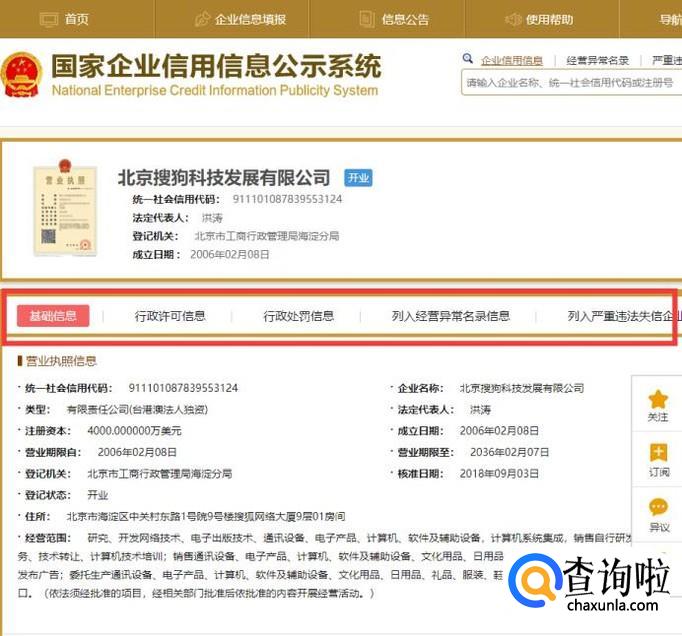Viewport: 682px width, 636px height.
Task: Click the 企业信息填报 pencil icon
Action: [x=202, y=19]
